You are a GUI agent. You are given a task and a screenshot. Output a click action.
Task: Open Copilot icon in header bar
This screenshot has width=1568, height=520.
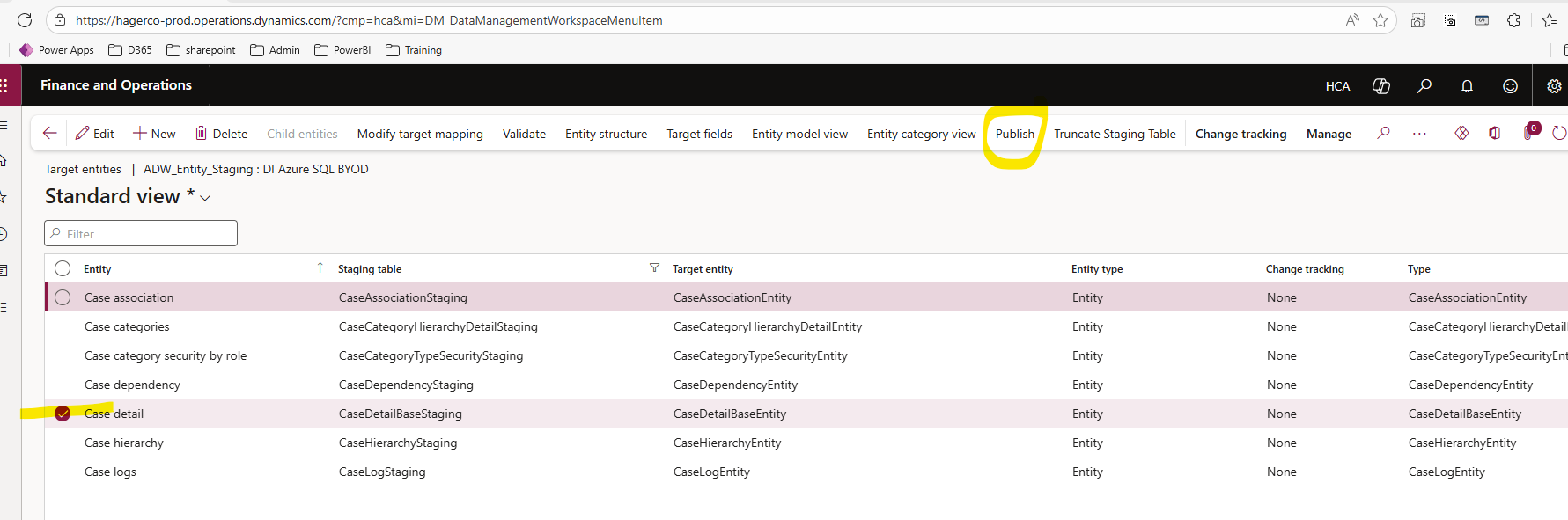[1381, 85]
